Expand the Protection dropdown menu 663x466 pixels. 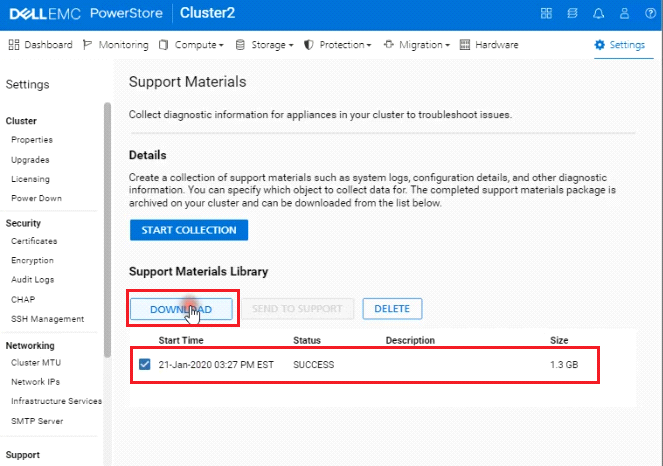[x=338, y=45]
